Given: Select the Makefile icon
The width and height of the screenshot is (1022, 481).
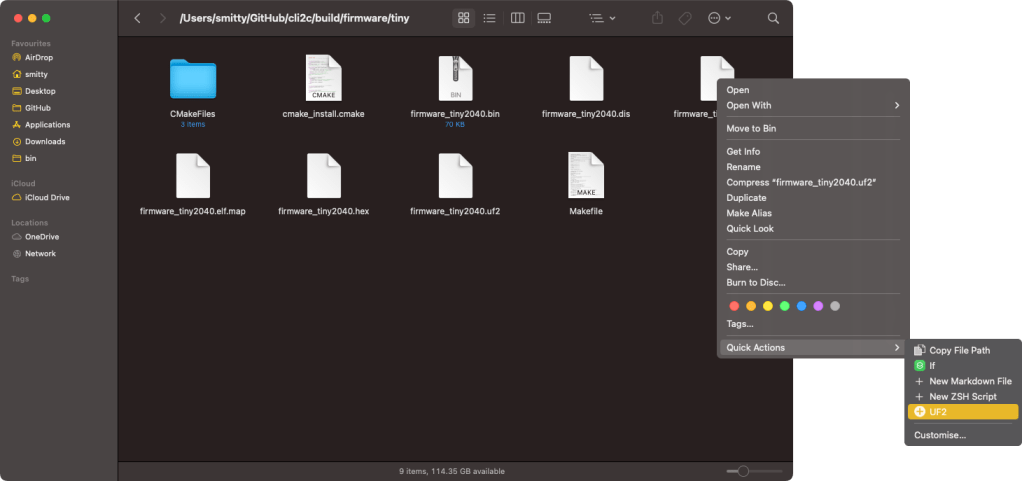Looking at the screenshot, I should 586,175.
